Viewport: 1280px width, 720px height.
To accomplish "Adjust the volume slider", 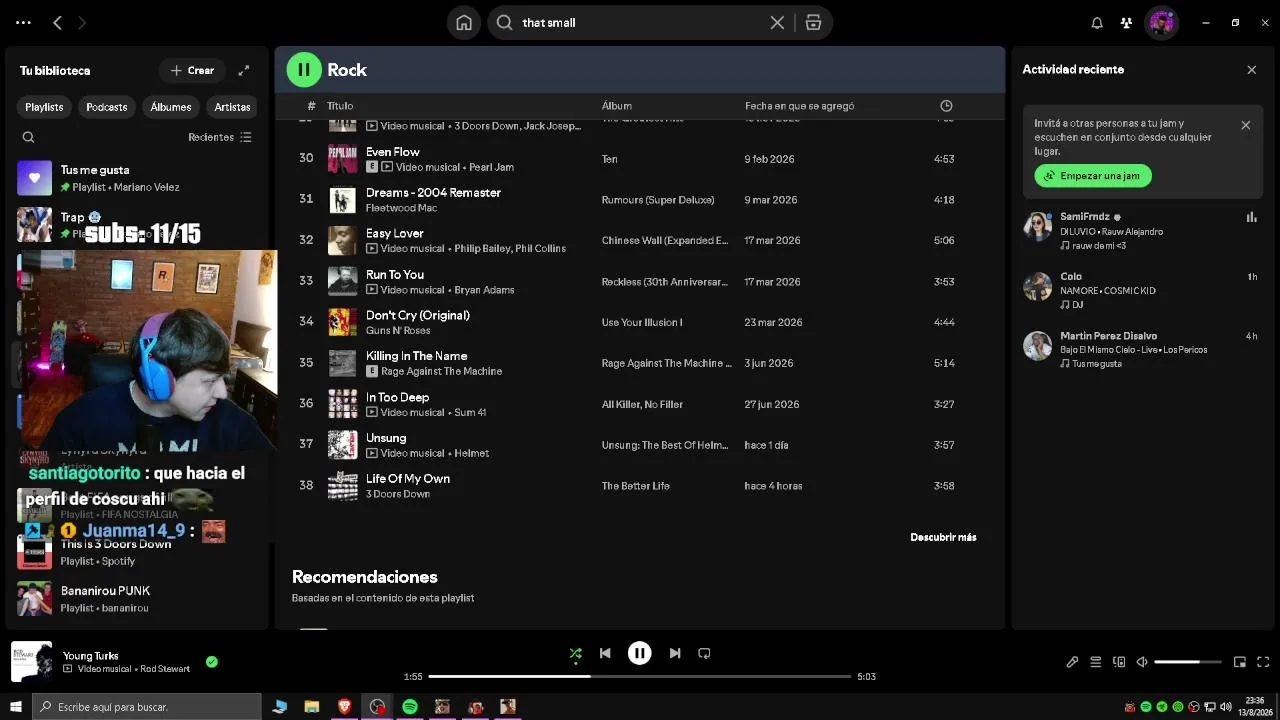I will click(x=1188, y=662).
